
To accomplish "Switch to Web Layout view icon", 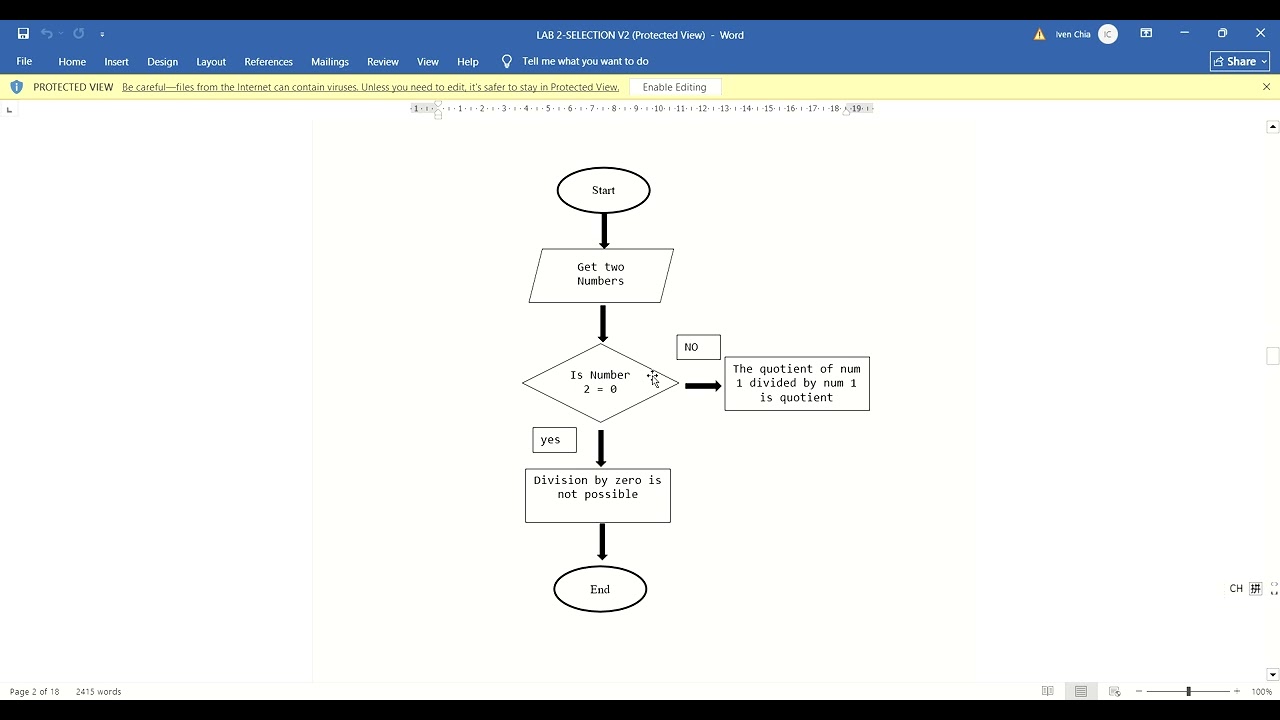I will [x=1114, y=691].
